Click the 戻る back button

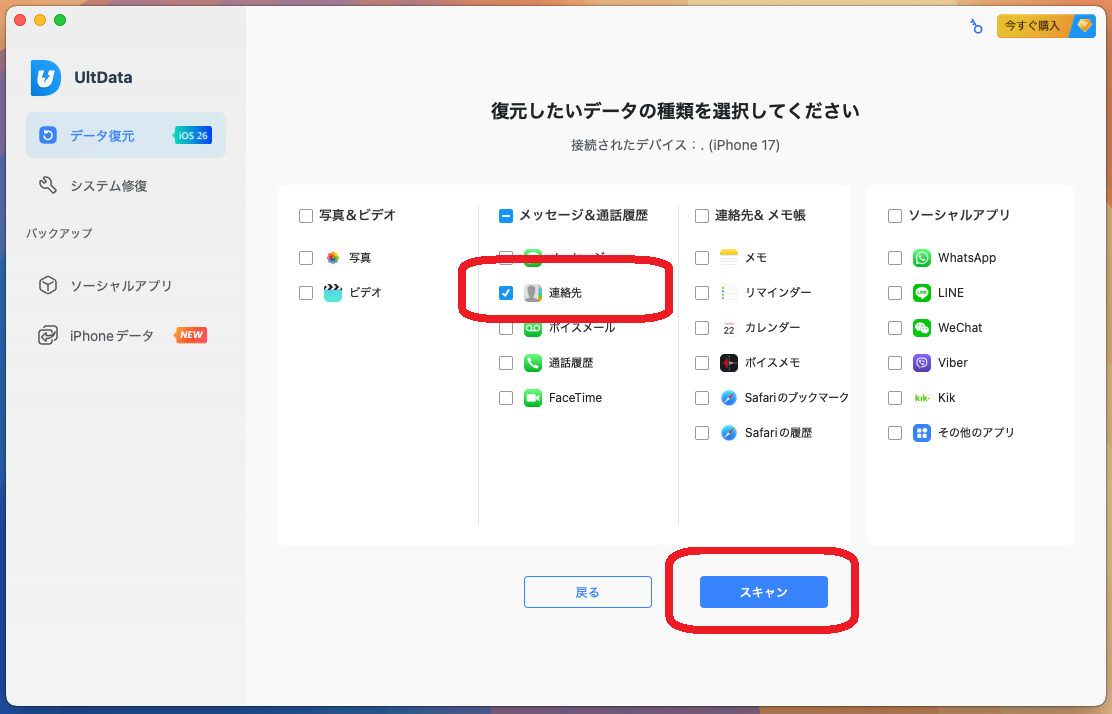pos(588,592)
